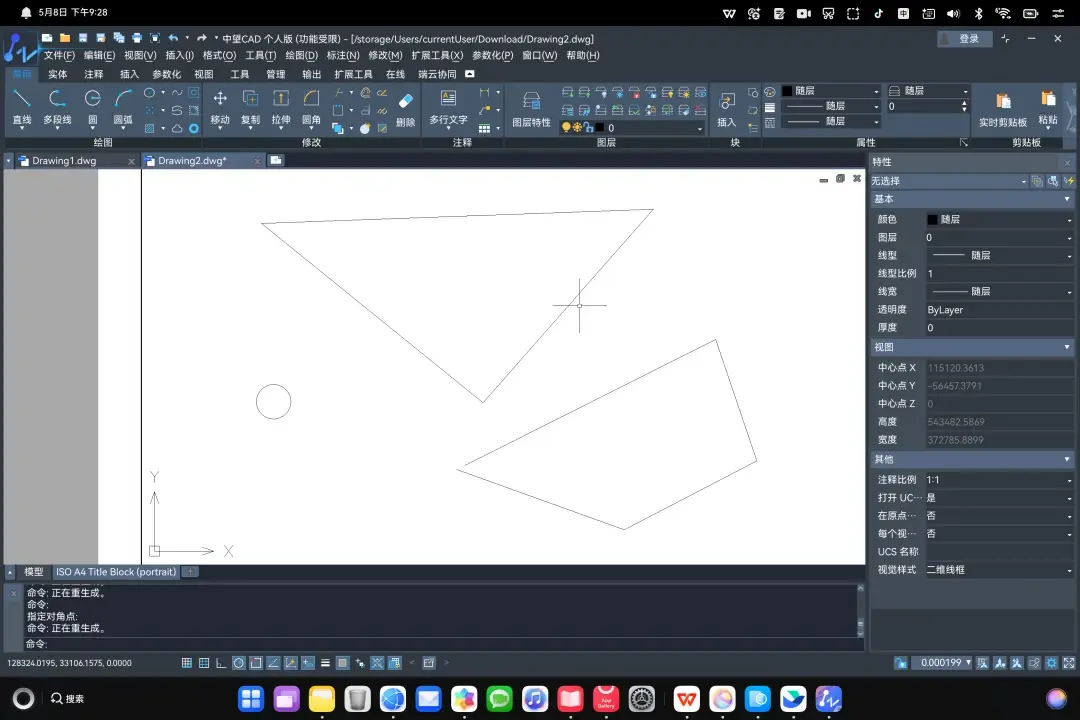Select the 拉伸 stretch tool
Screen dimensions: 1080x720
coord(280,107)
